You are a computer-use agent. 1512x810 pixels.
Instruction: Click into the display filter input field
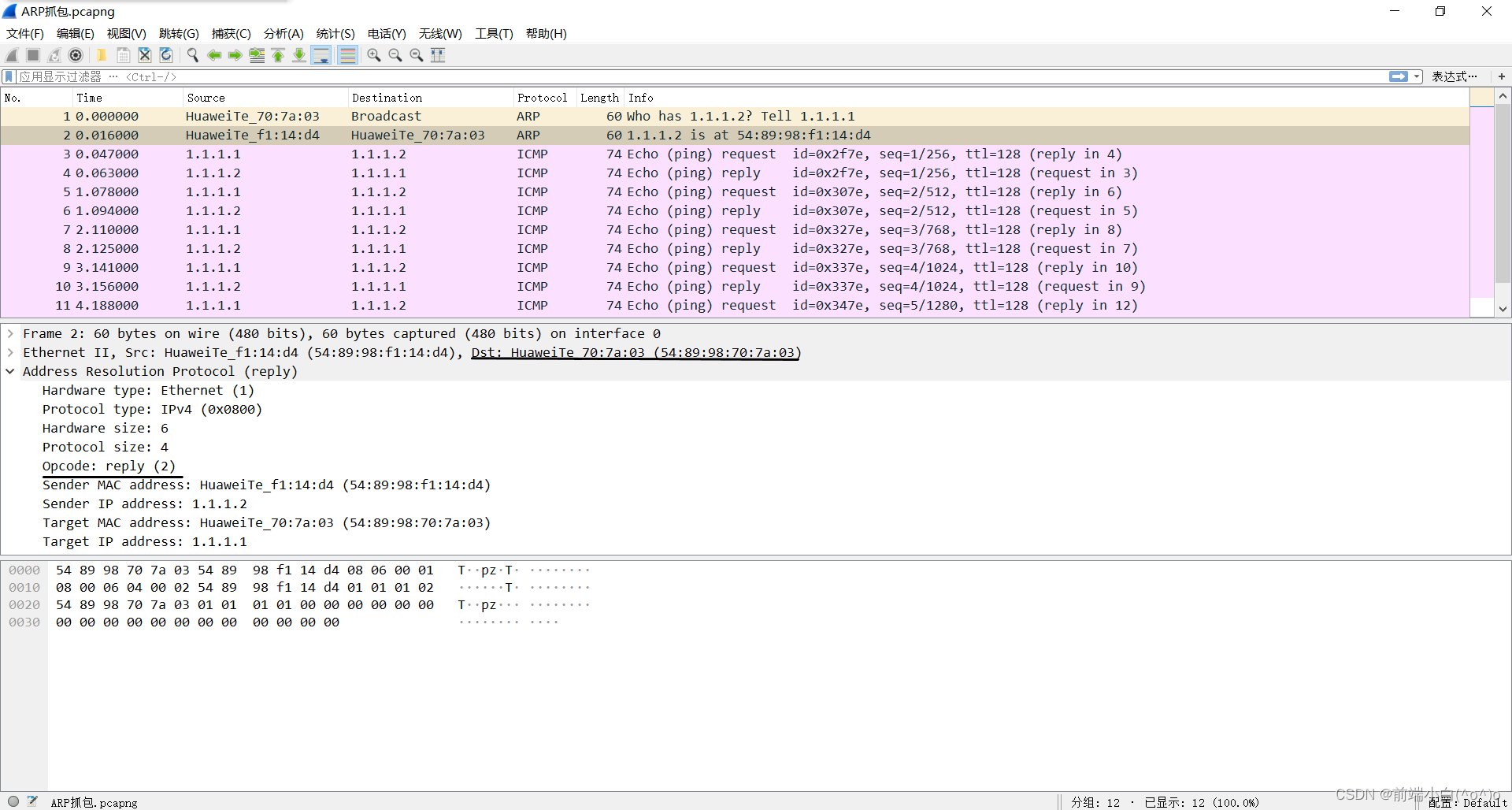pos(701,76)
